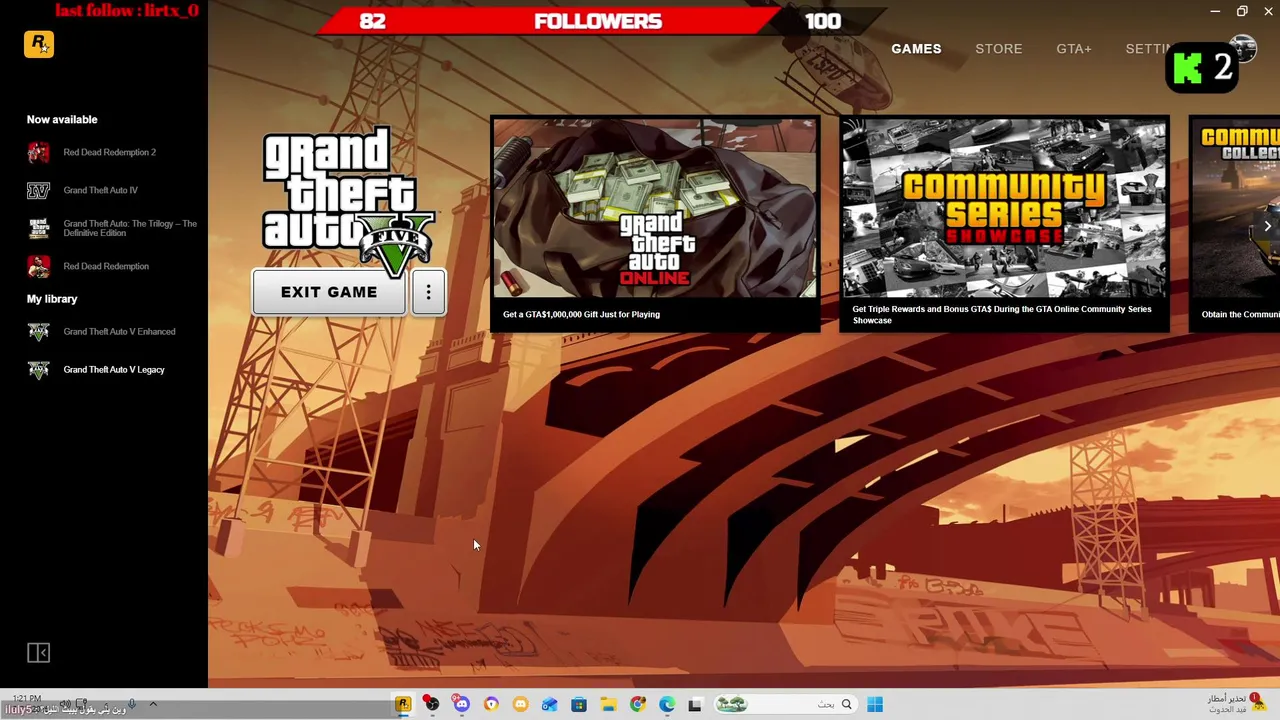Open the Windows Start menu
Viewport: 1280px width, 720px height.
875,705
